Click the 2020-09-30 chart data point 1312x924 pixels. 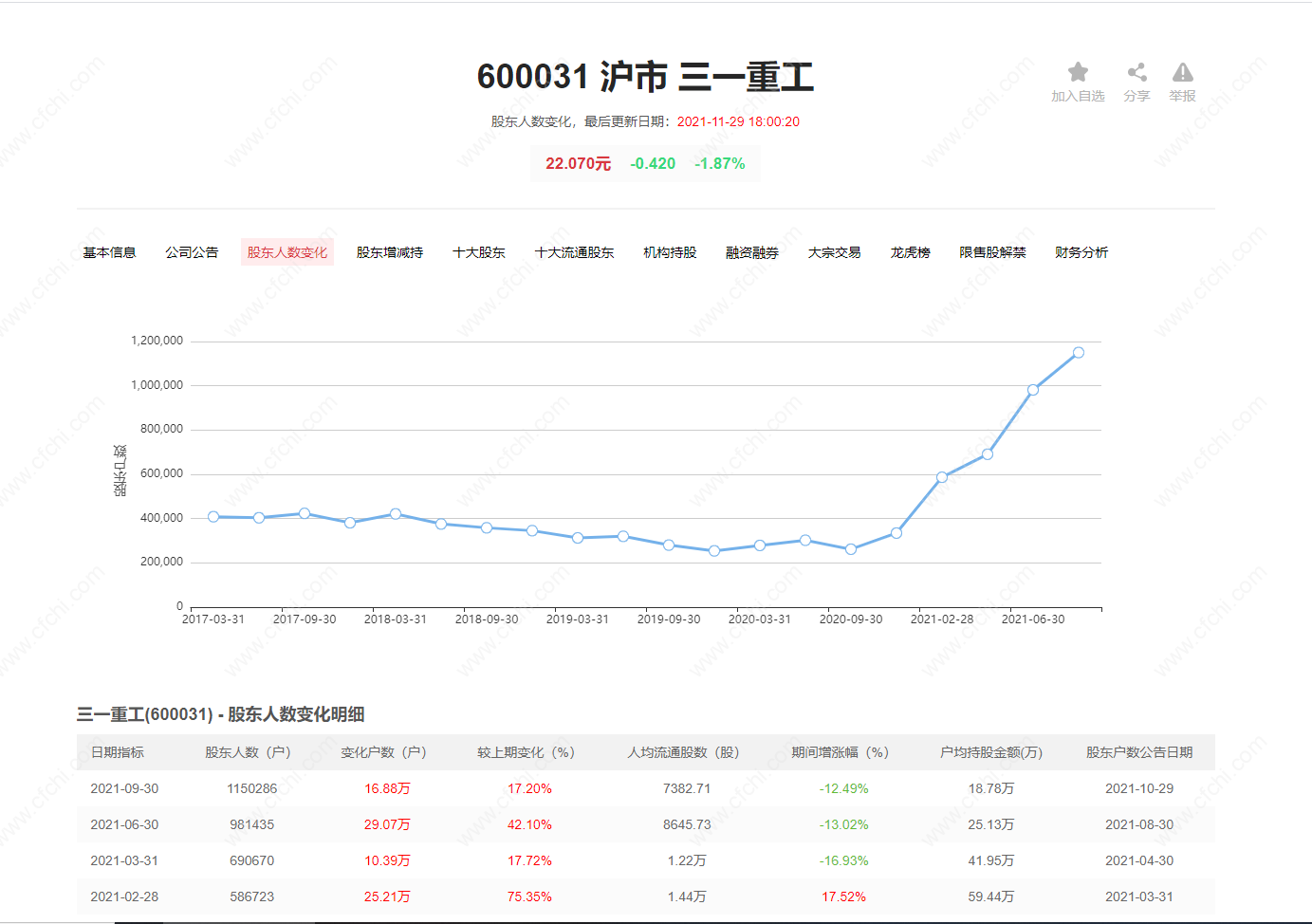click(851, 549)
